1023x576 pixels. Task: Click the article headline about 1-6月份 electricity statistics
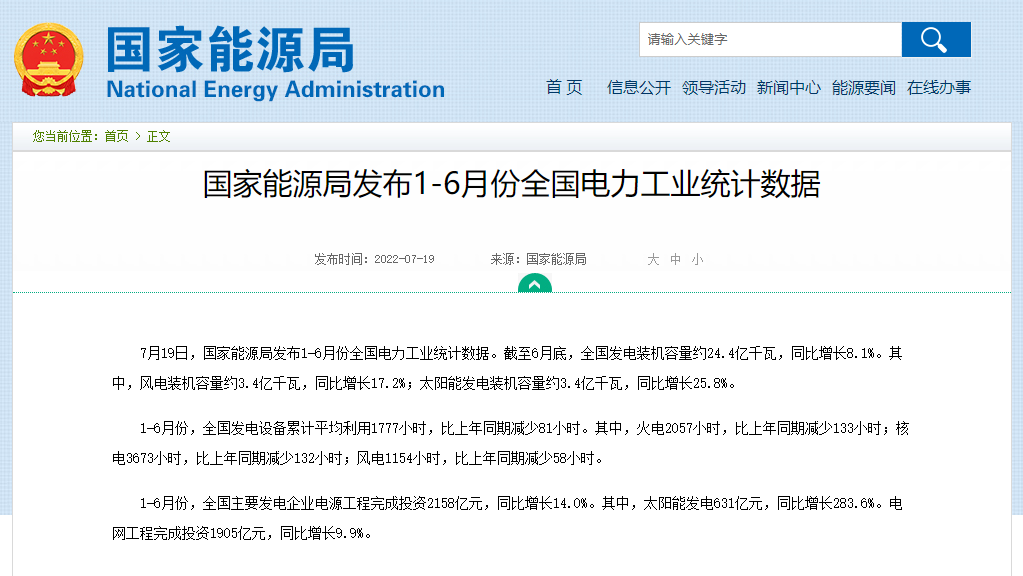511,185
